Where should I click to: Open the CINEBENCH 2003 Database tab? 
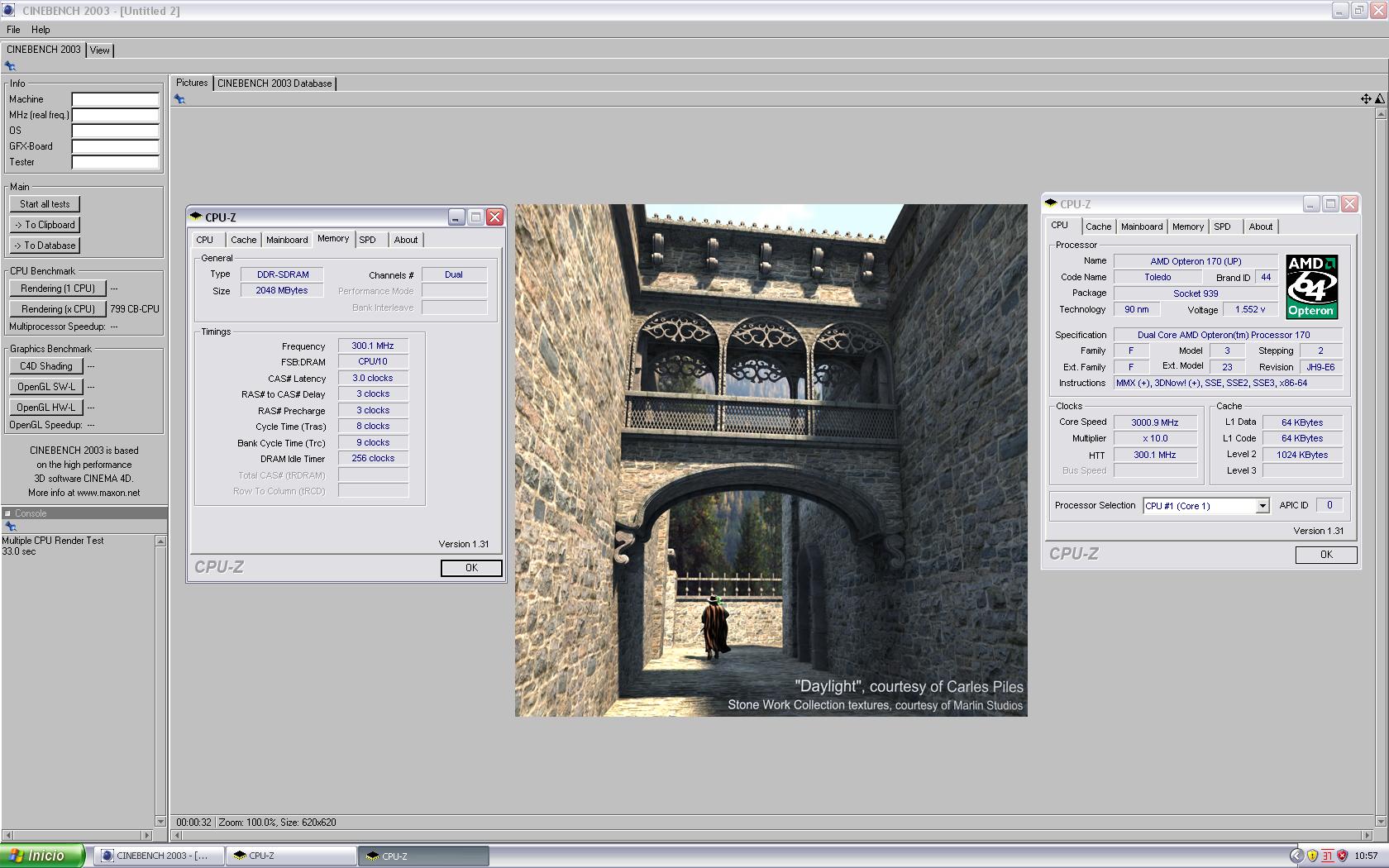(274, 83)
